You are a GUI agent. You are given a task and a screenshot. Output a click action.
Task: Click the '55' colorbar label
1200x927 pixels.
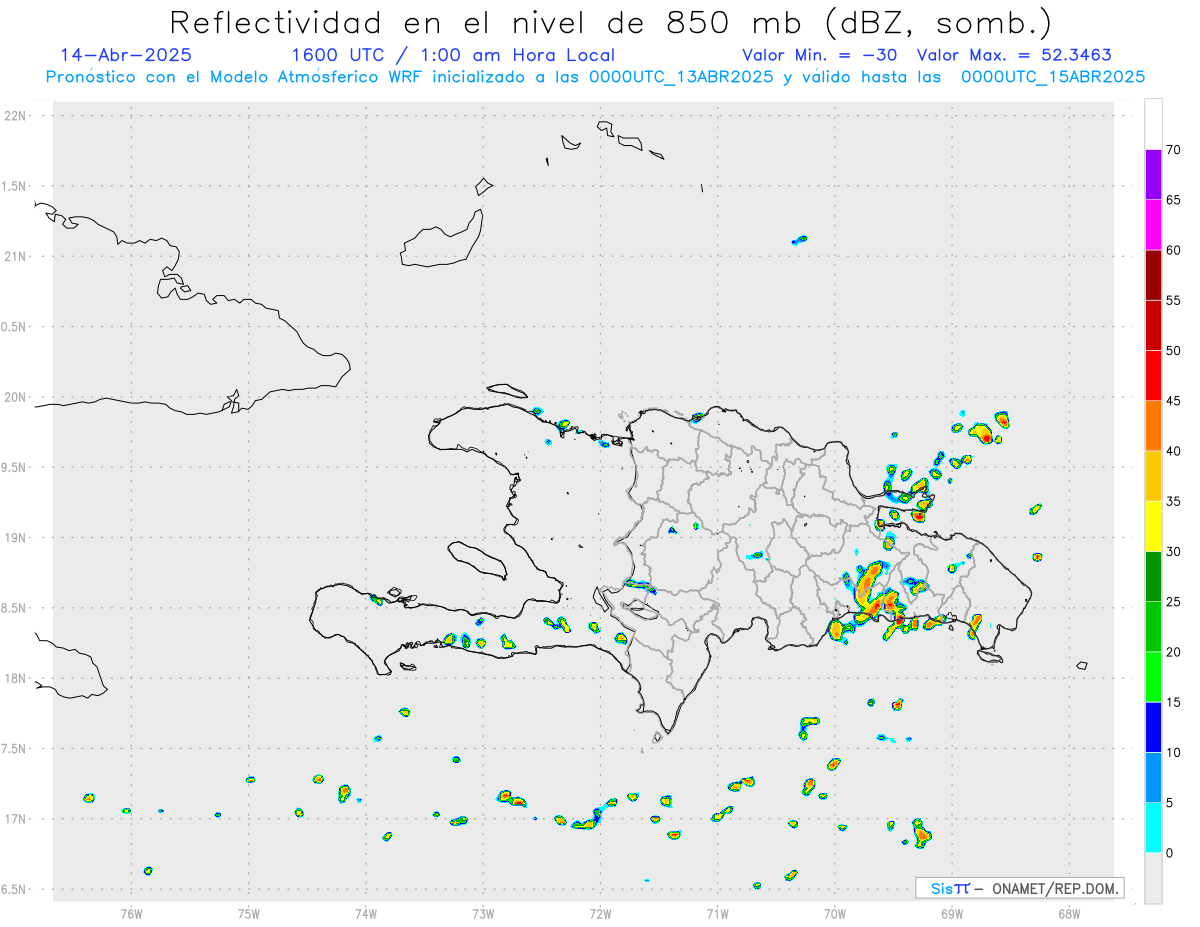1174,300
